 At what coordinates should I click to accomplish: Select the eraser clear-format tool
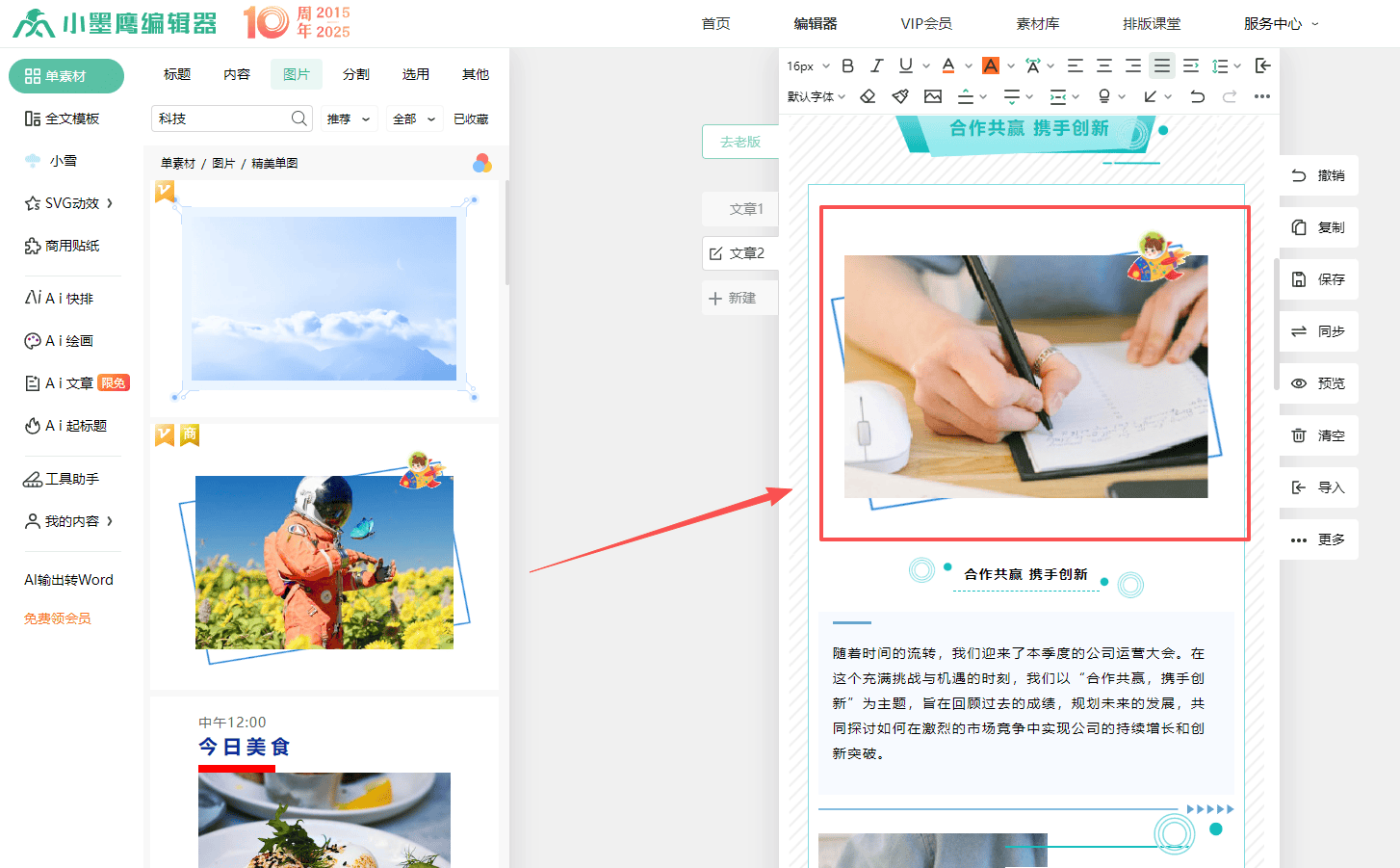pos(868,96)
